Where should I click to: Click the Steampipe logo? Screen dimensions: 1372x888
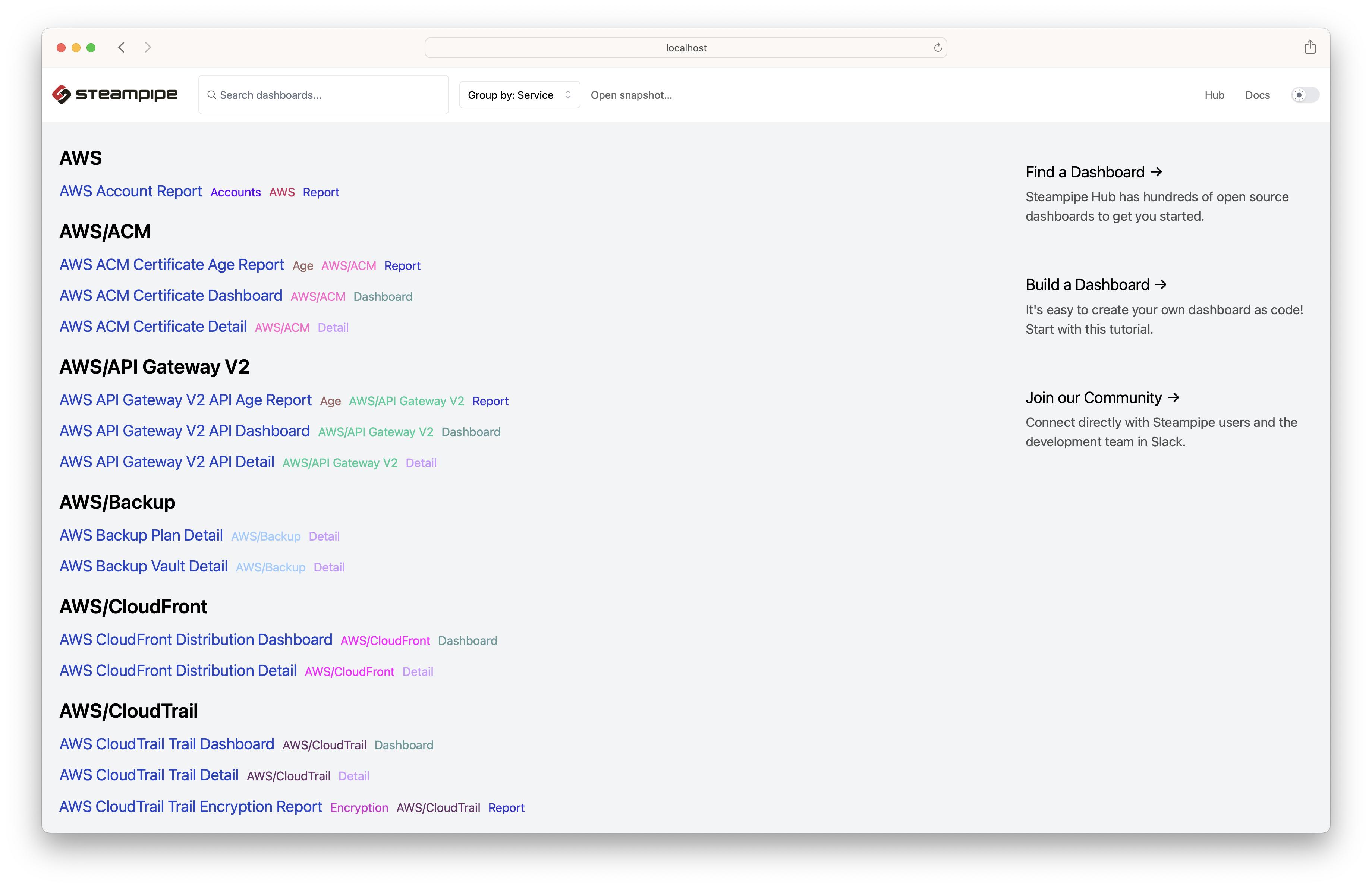tap(115, 94)
